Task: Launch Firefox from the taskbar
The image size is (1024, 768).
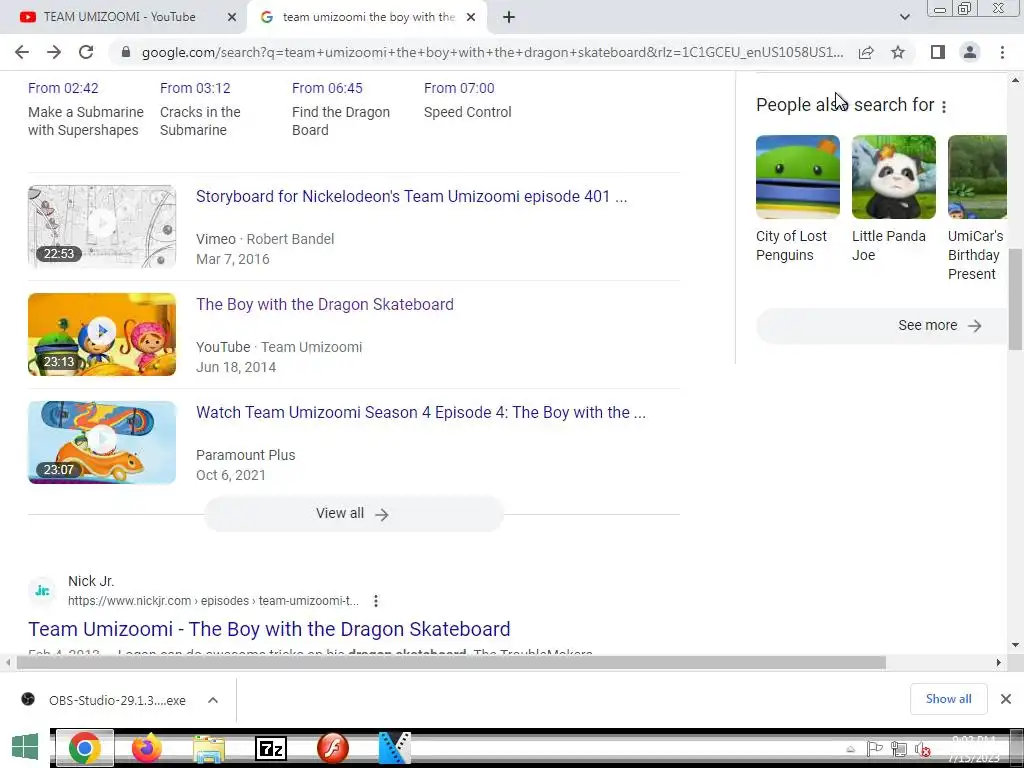Action: (x=147, y=748)
